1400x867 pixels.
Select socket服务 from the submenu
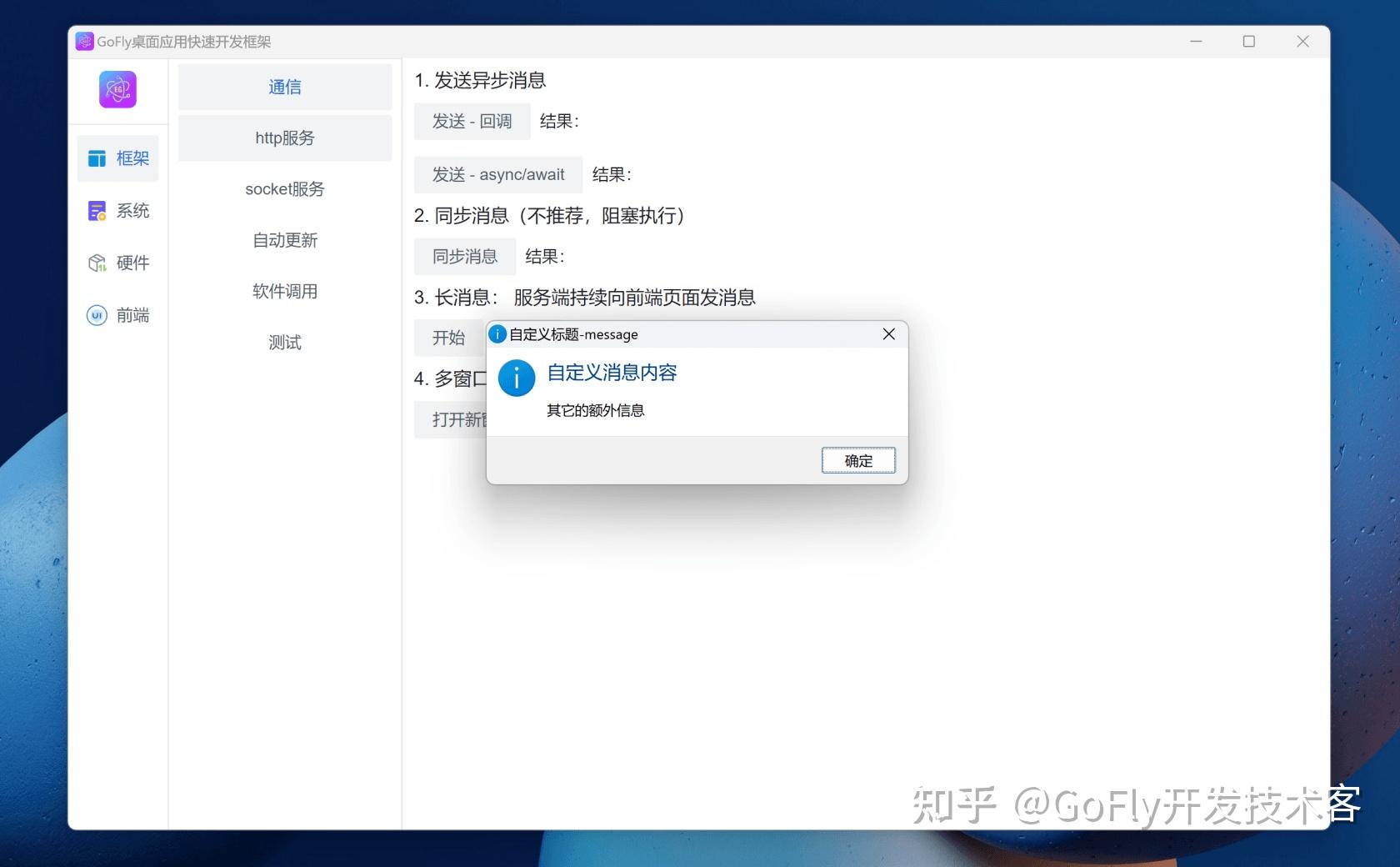point(284,189)
